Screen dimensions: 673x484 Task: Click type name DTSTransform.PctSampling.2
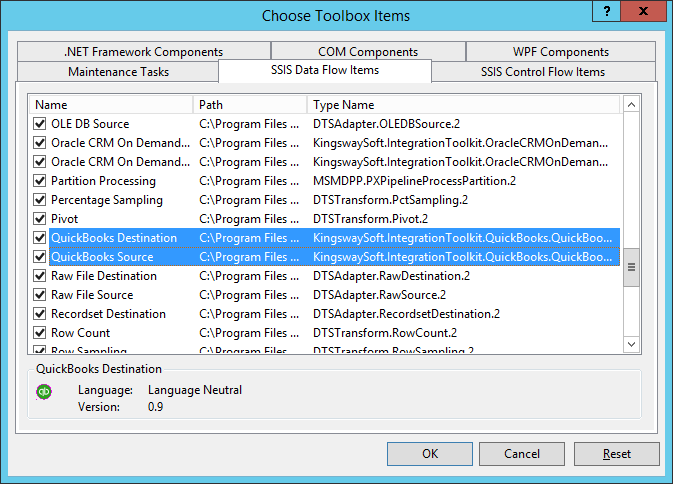pos(390,200)
